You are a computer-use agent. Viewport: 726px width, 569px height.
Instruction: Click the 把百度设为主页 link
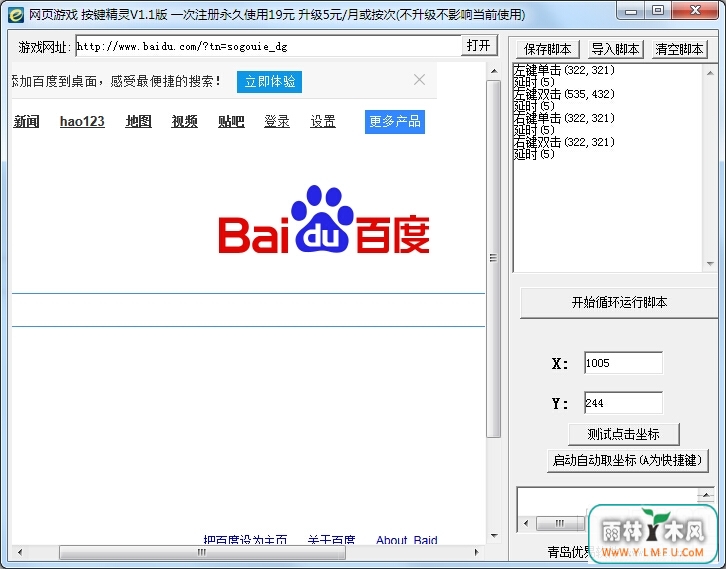point(245,540)
